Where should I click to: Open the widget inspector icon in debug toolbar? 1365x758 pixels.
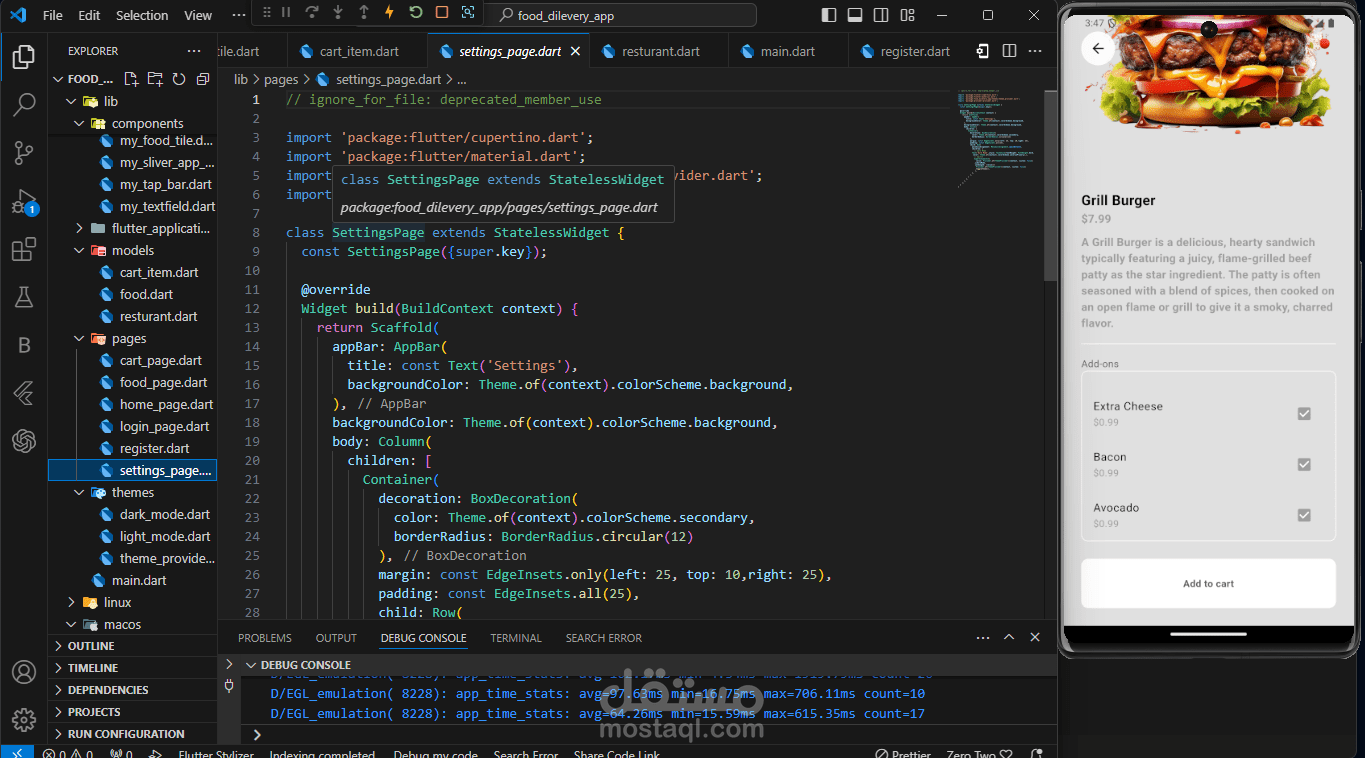pos(468,14)
